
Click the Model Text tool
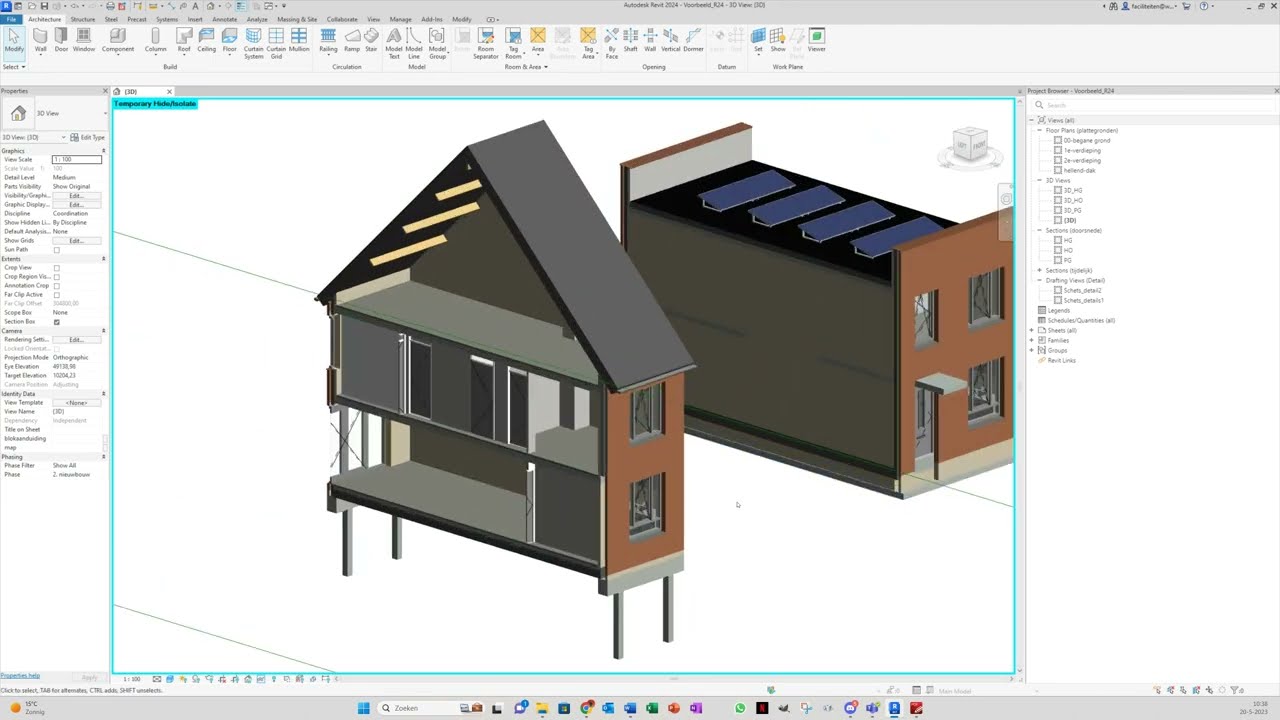tap(394, 43)
